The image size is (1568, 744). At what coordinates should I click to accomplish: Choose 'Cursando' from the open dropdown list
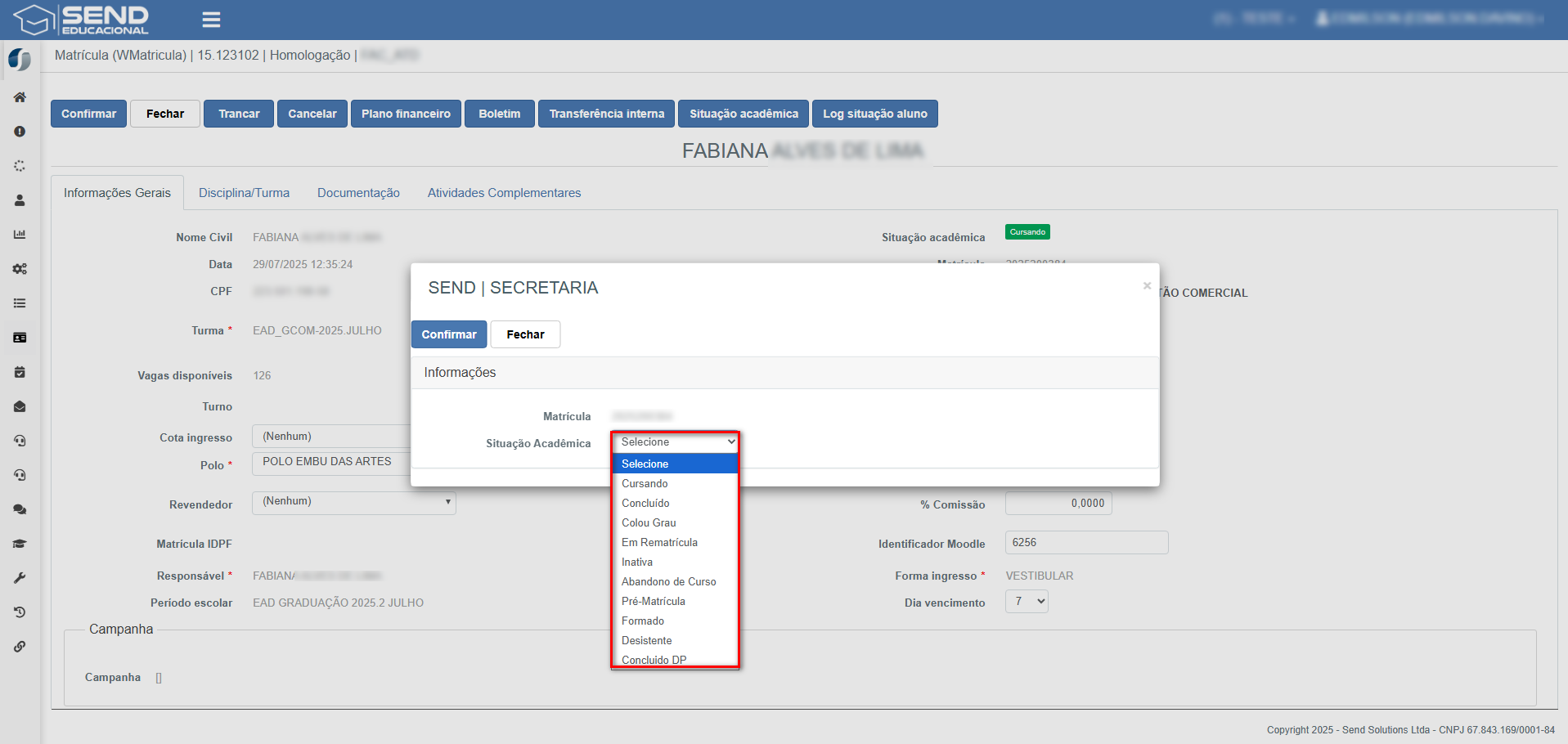[645, 483]
